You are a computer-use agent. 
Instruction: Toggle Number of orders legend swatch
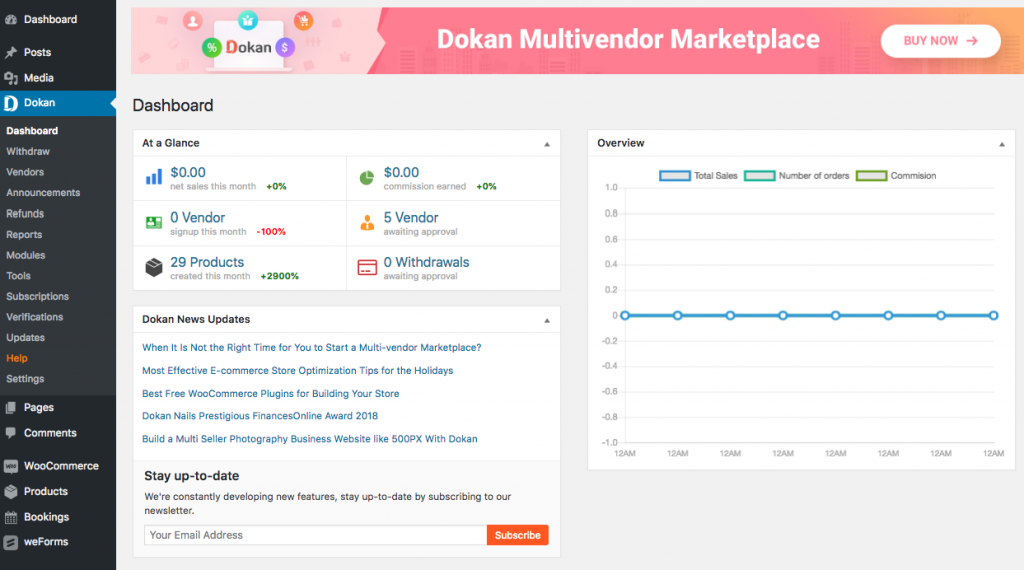click(x=760, y=176)
